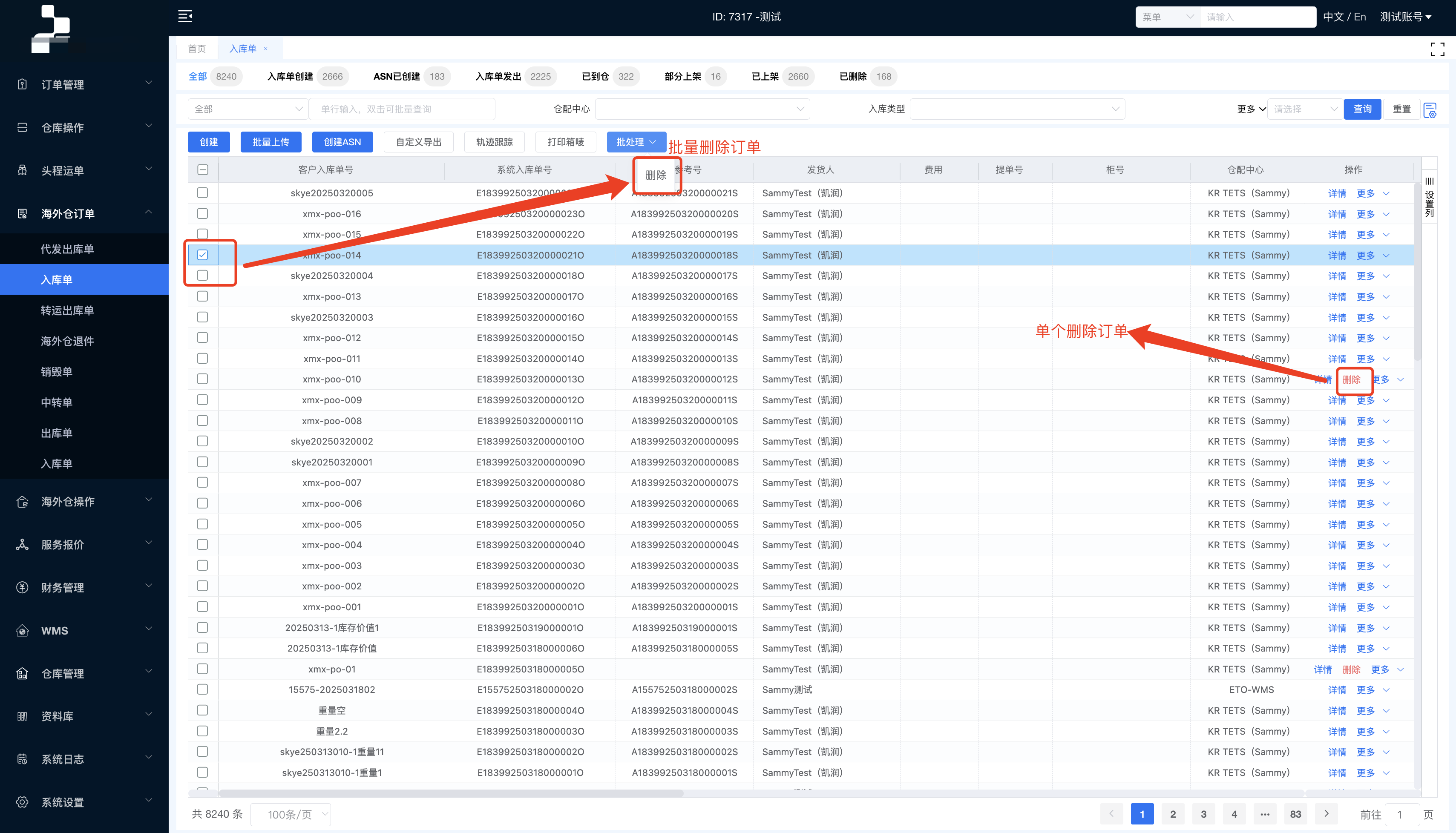
Task: Go to page 2
Action: pos(1173,813)
